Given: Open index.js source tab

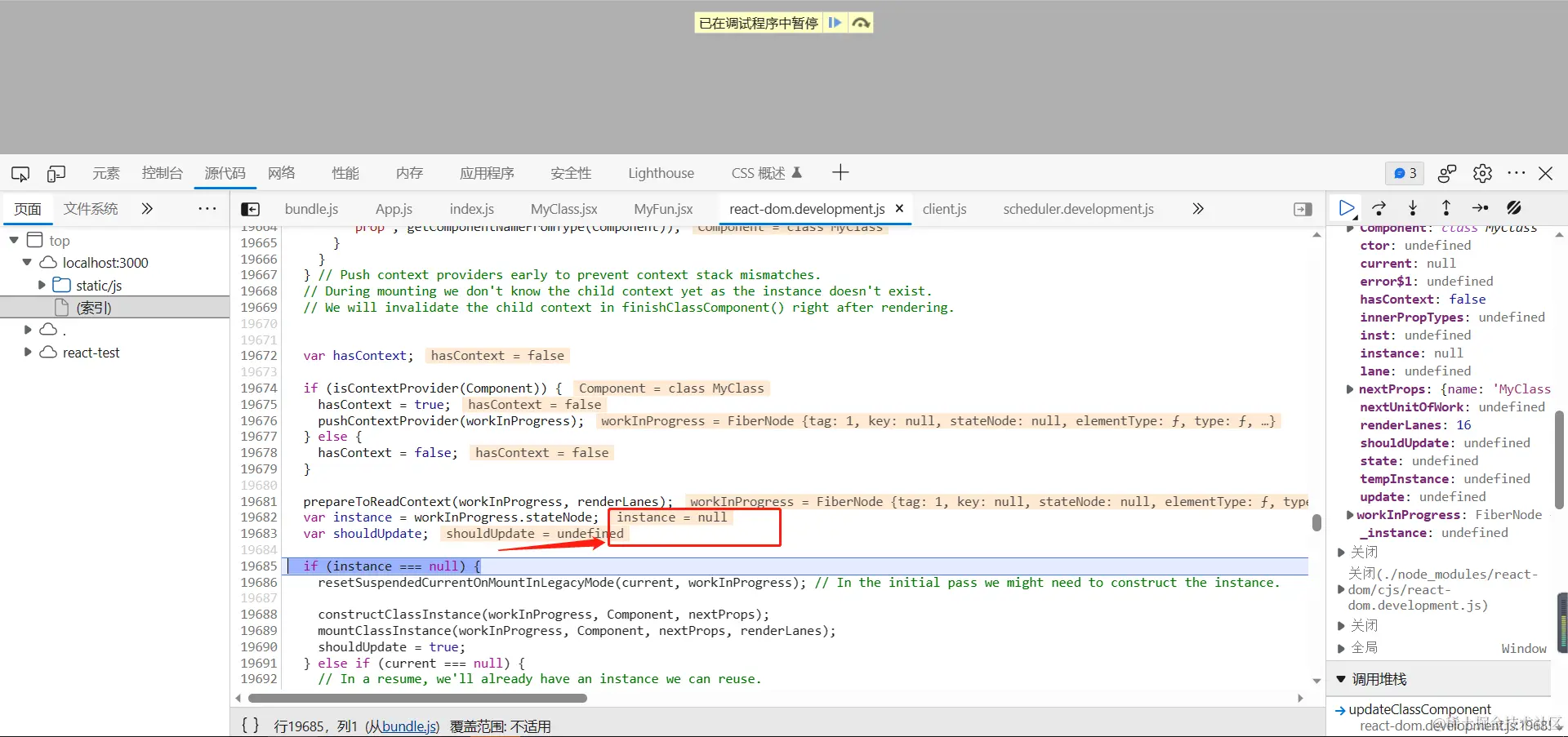Looking at the screenshot, I should coord(472,209).
